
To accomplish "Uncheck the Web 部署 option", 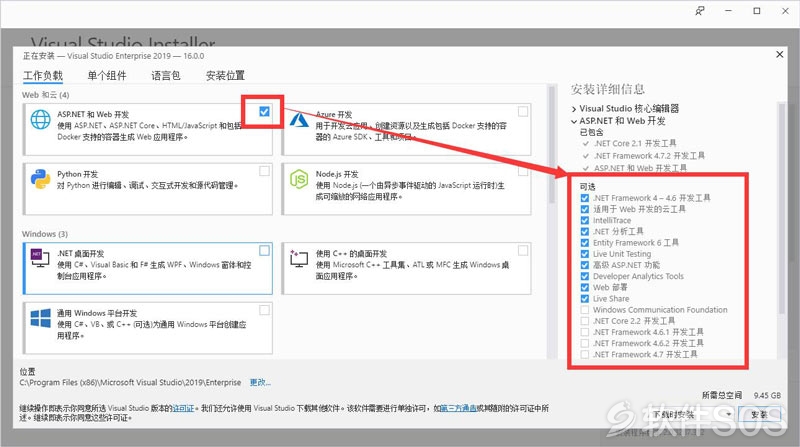I will pos(585,288).
